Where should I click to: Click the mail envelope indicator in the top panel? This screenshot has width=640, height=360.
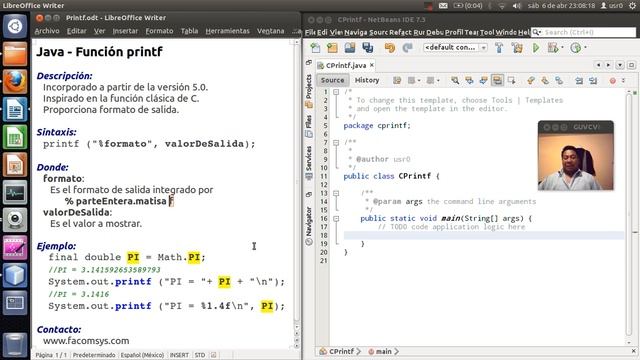[x=443, y=6]
